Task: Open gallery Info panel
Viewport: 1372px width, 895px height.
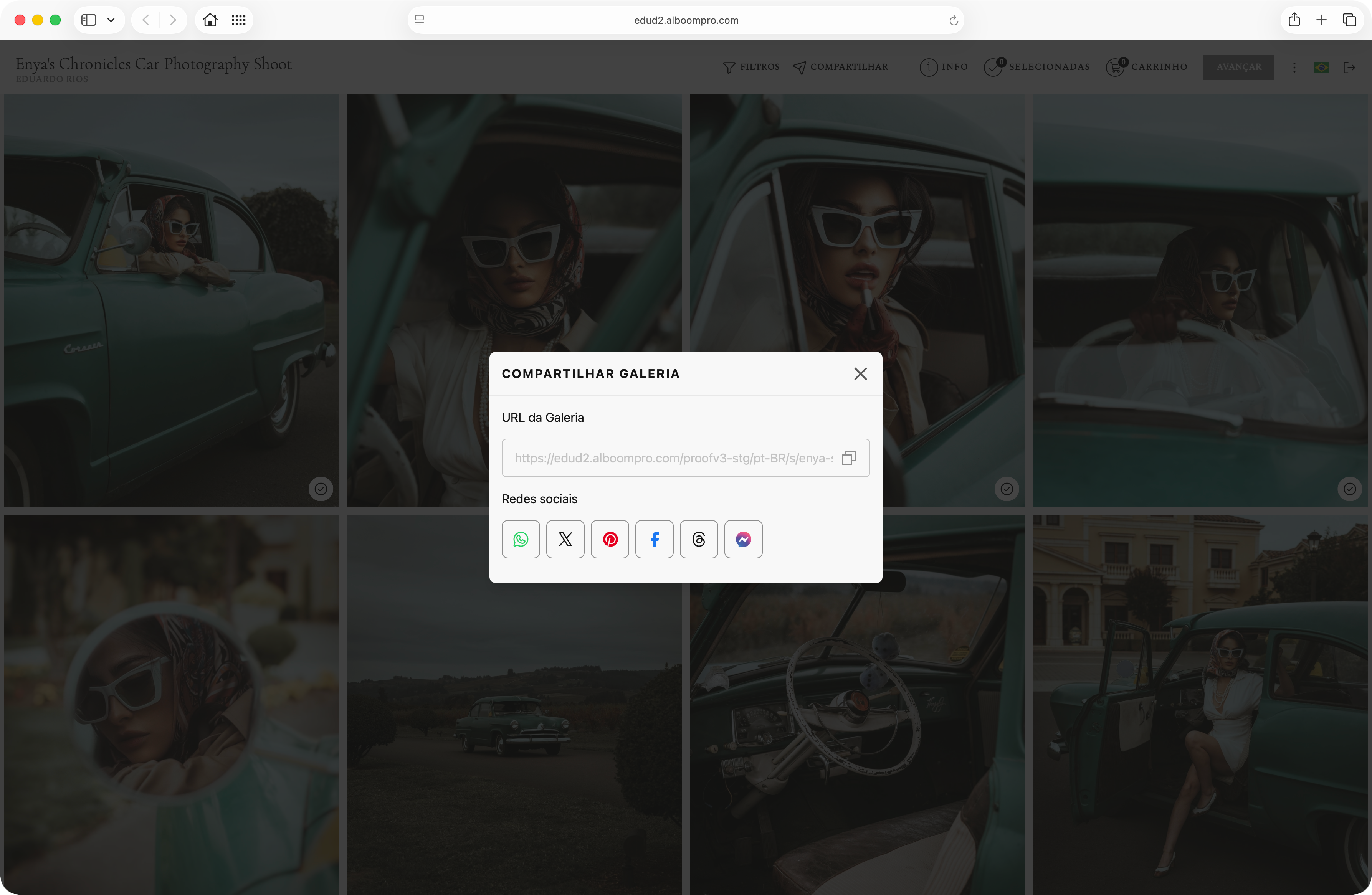Action: [x=944, y=68]
